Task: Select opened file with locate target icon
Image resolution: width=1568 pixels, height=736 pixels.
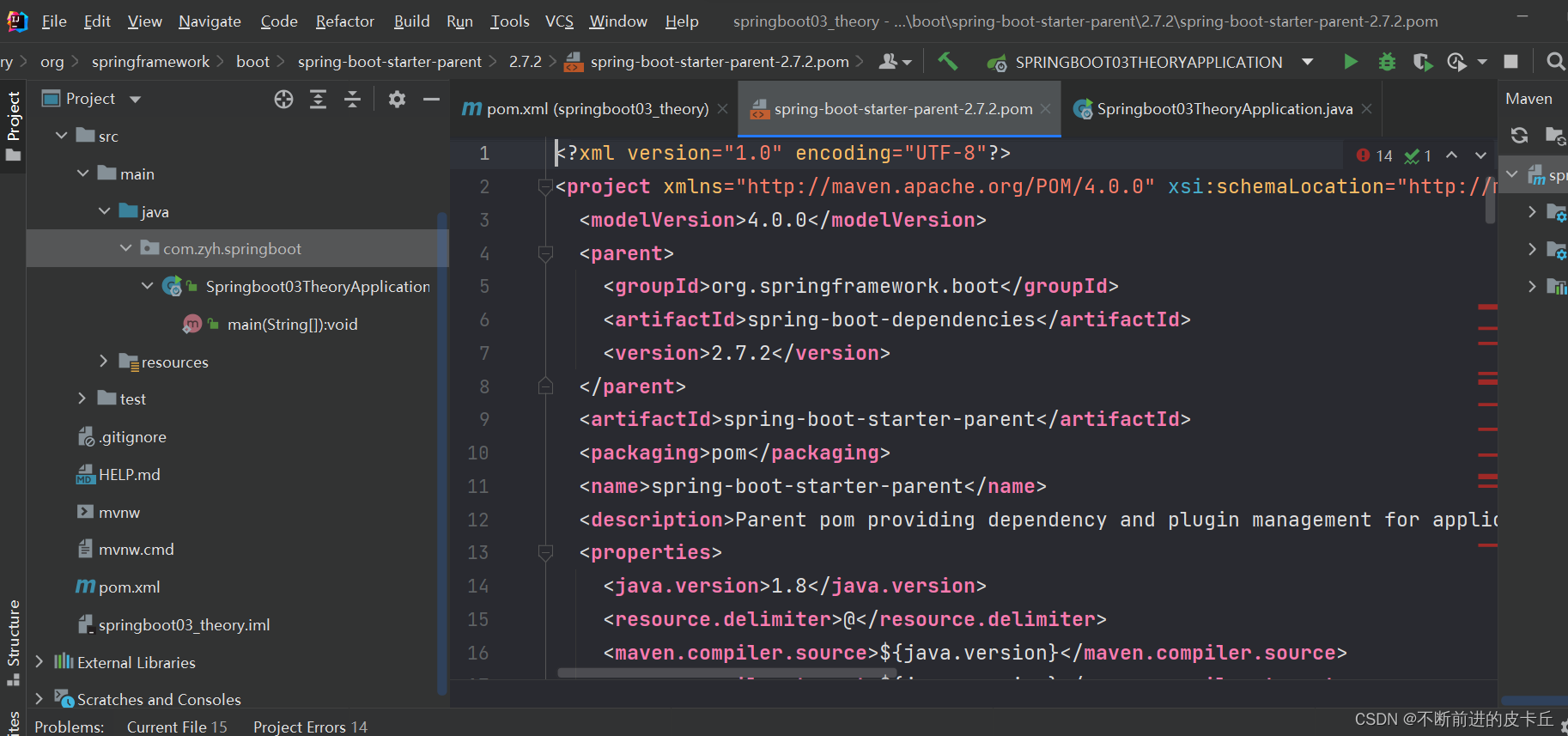Action: point(283,100)
